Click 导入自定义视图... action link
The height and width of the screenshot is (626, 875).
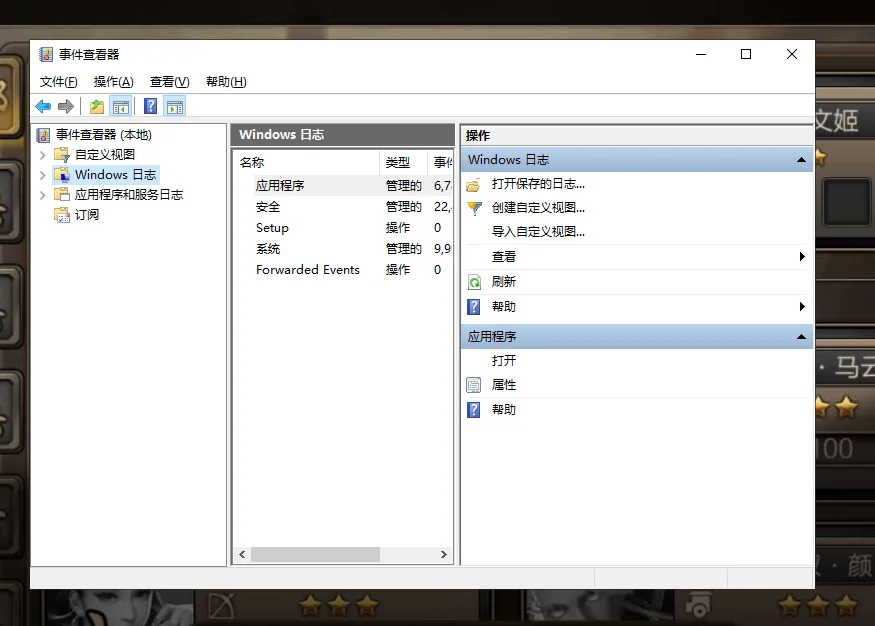pyautogui.click(x=538, y=232)
